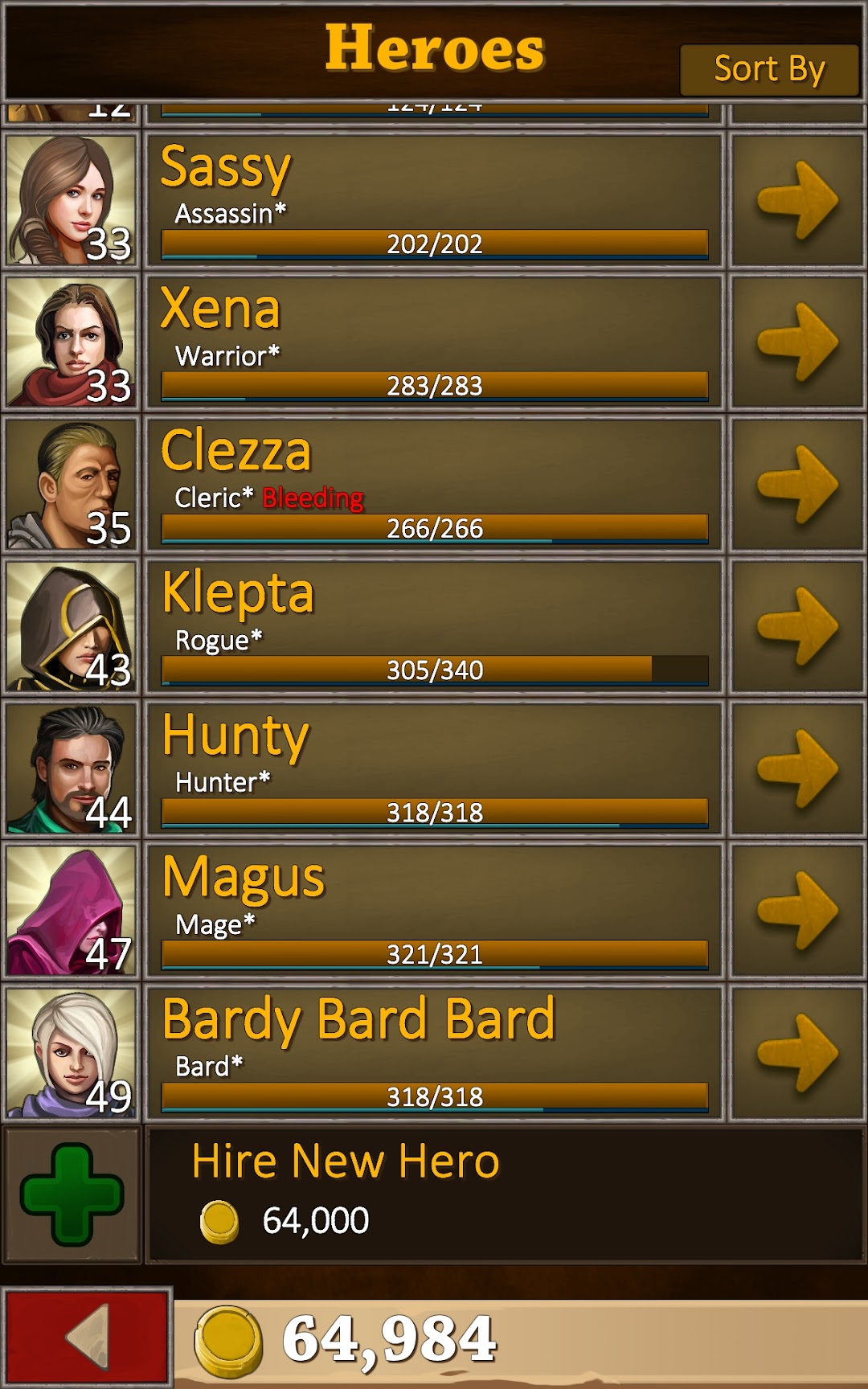The image size is (868, 1389).
Task: Open Sassy's details with the arrow icon
Action: [x=797, y=200]
